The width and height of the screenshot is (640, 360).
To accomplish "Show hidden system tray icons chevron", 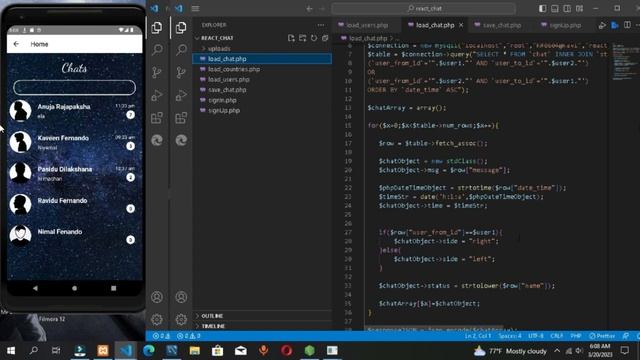I will pos(557,351).
